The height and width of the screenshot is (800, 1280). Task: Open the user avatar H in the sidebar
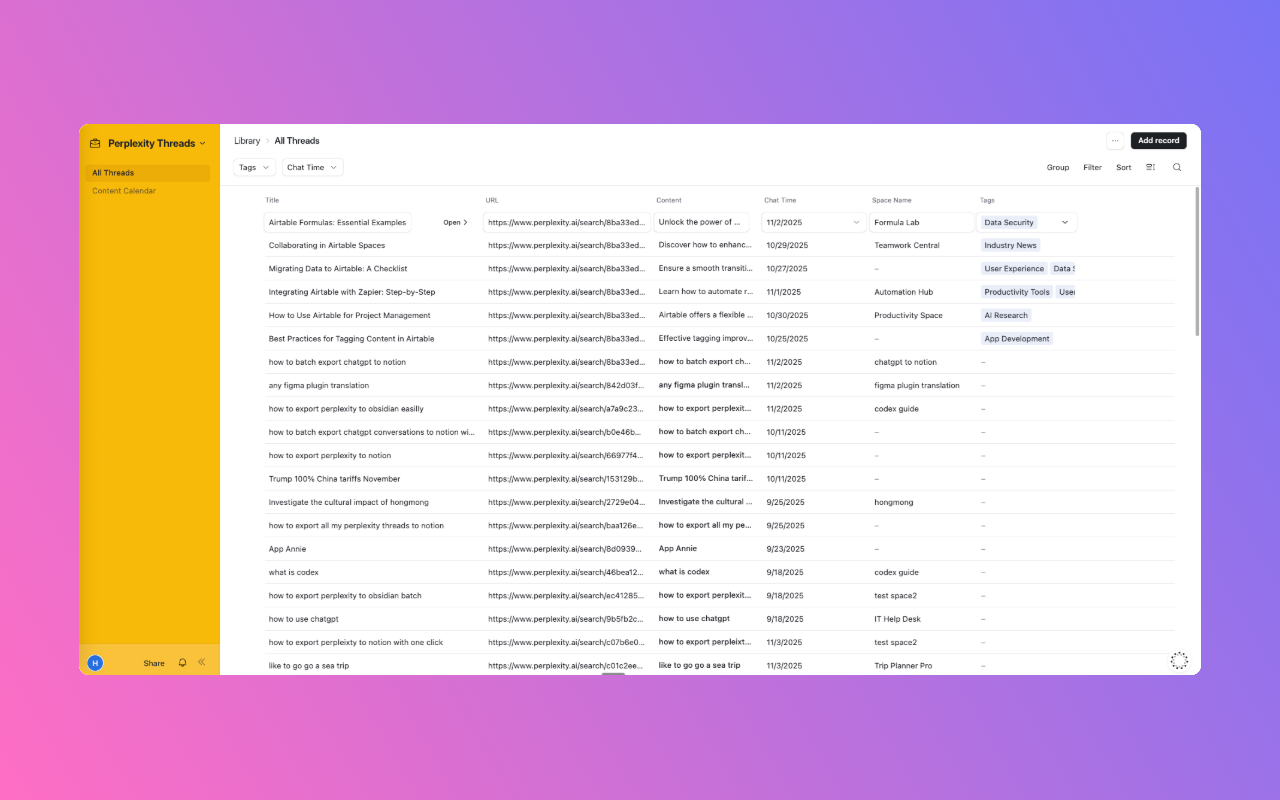[x=95, y=662]
